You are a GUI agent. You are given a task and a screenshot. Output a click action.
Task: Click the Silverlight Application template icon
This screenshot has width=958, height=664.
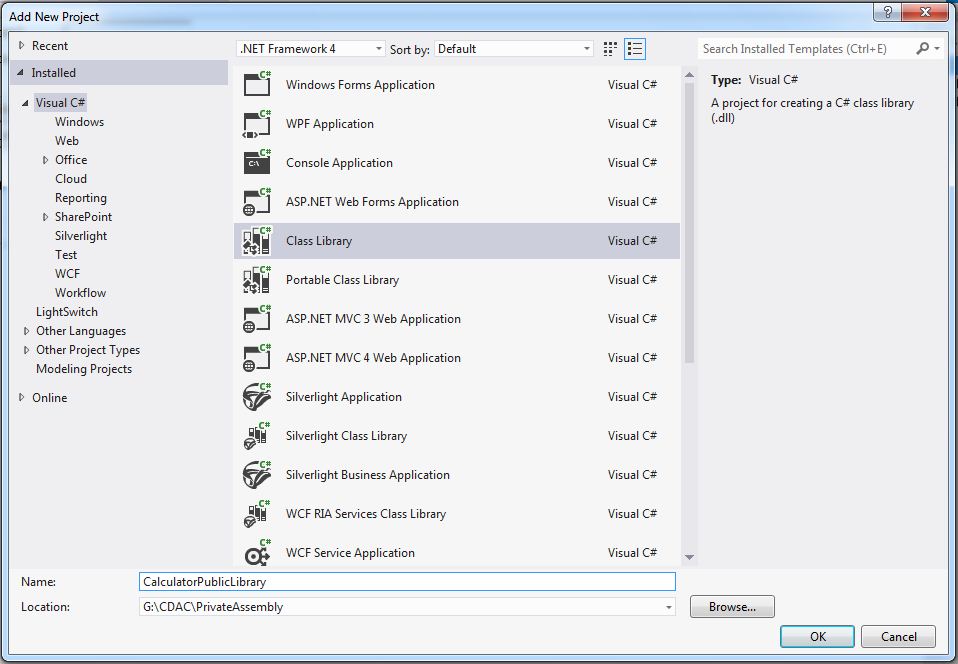pos(257,397)
